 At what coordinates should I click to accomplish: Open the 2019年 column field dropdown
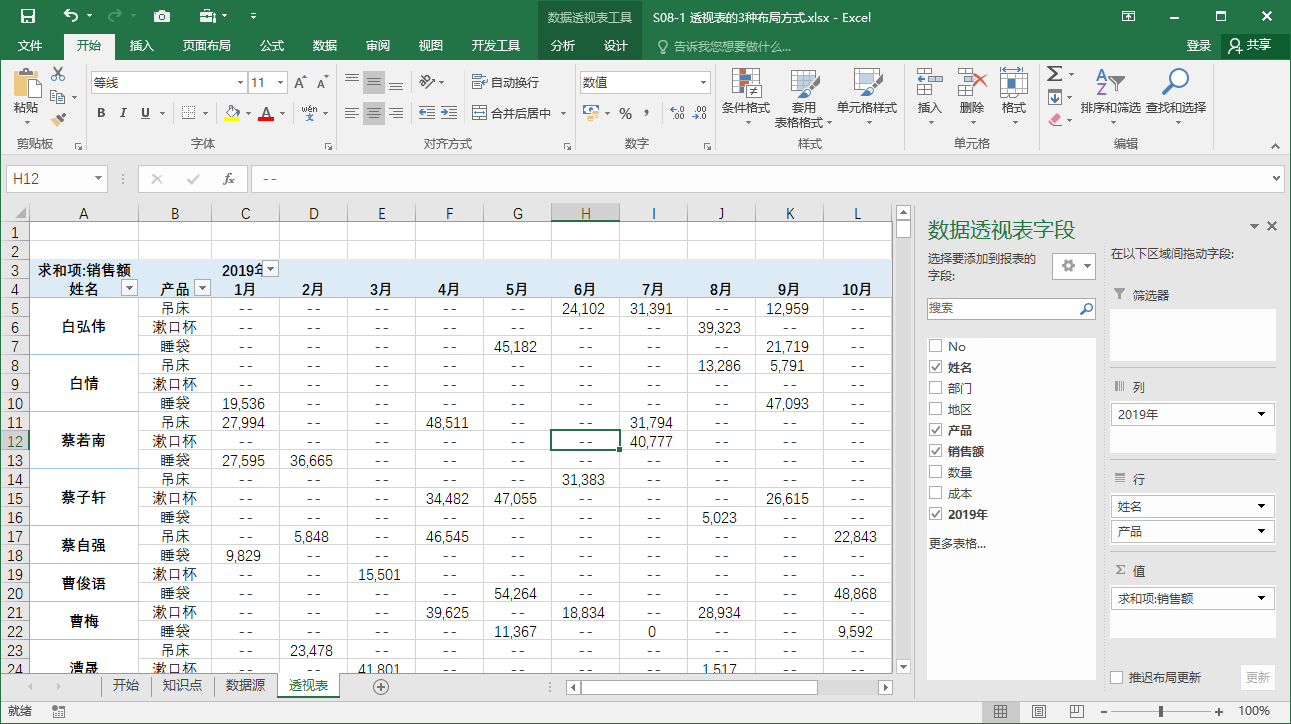270,268
